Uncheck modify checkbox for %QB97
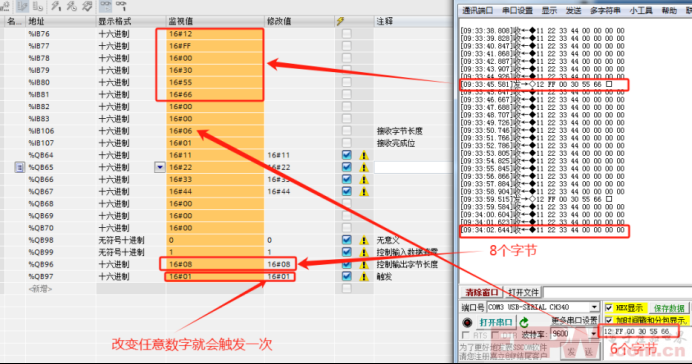 347,276
